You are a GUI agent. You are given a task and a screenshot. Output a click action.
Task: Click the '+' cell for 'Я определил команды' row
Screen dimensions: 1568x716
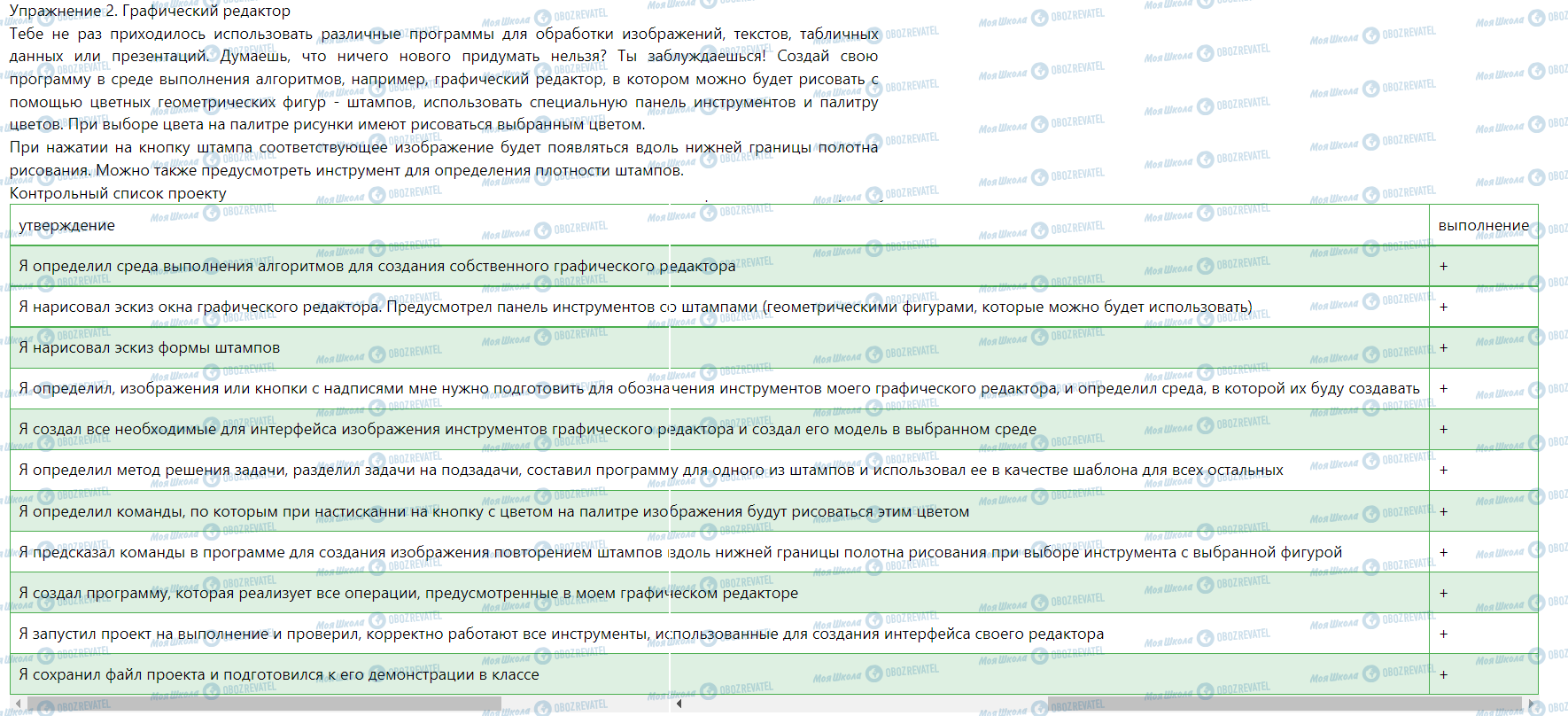pyautogui.click(x=1483, y=511)
